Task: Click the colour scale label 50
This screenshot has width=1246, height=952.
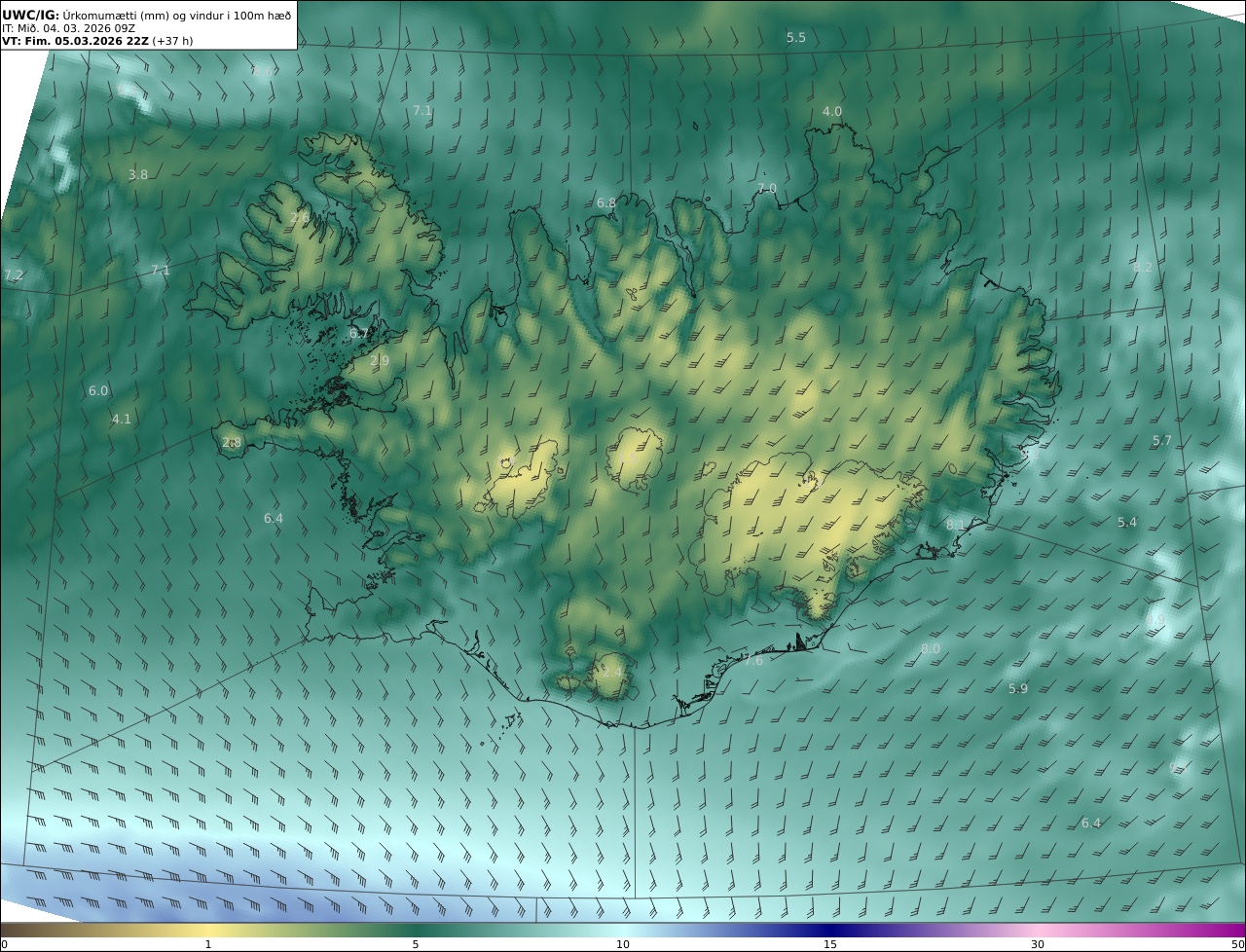Action: [1238, 944]
